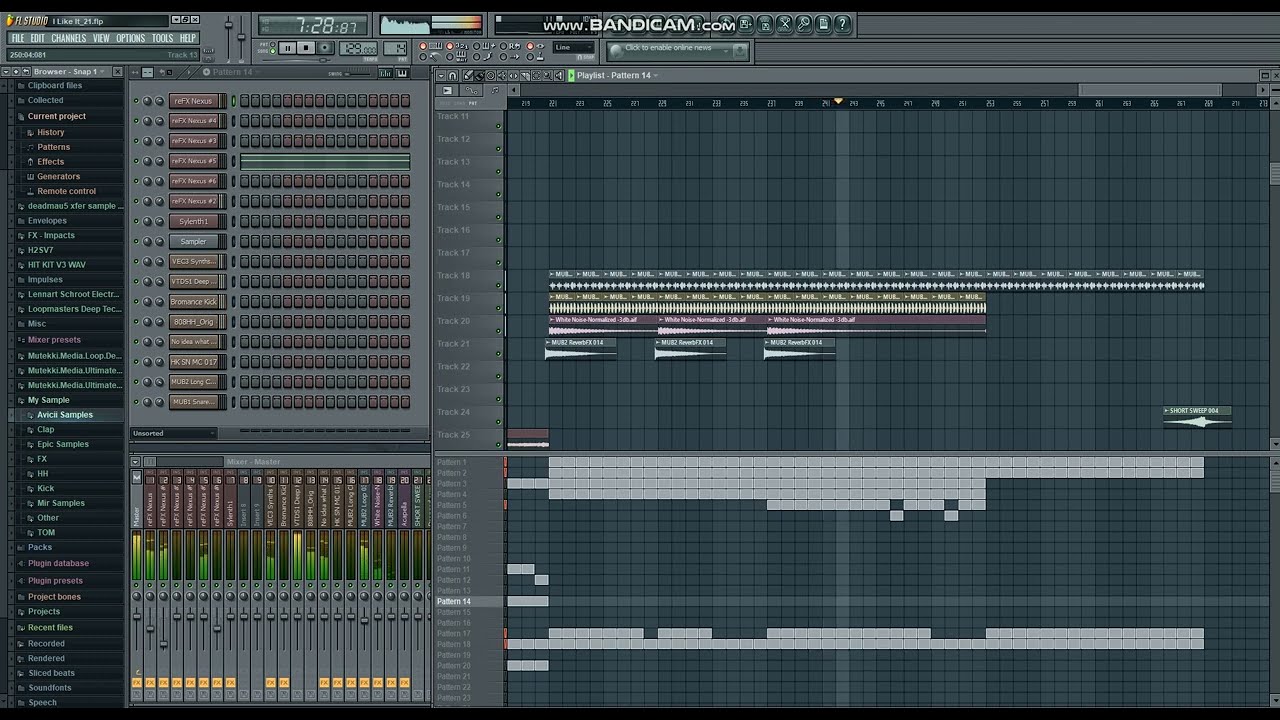Select the Slip tool in Playlist toolbar
The width and height of the screenshot is (1280, 720).
coord(513,76)
